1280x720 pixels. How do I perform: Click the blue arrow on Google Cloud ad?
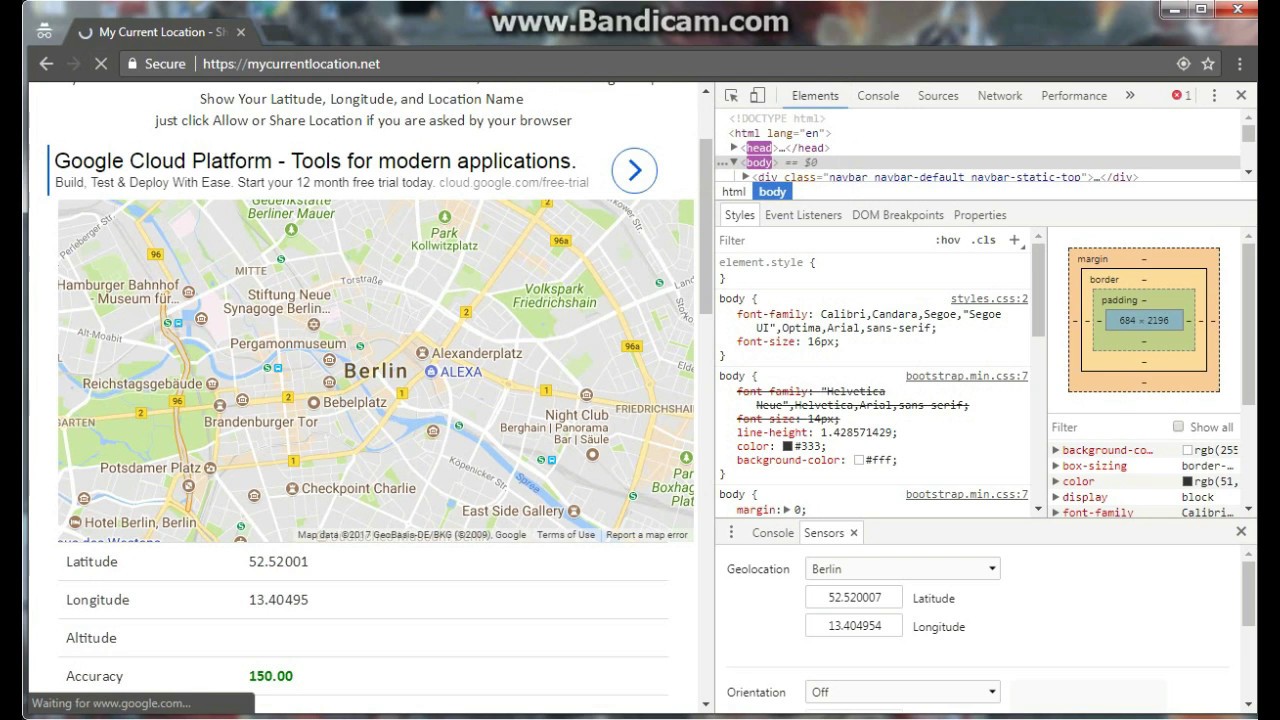634,171
